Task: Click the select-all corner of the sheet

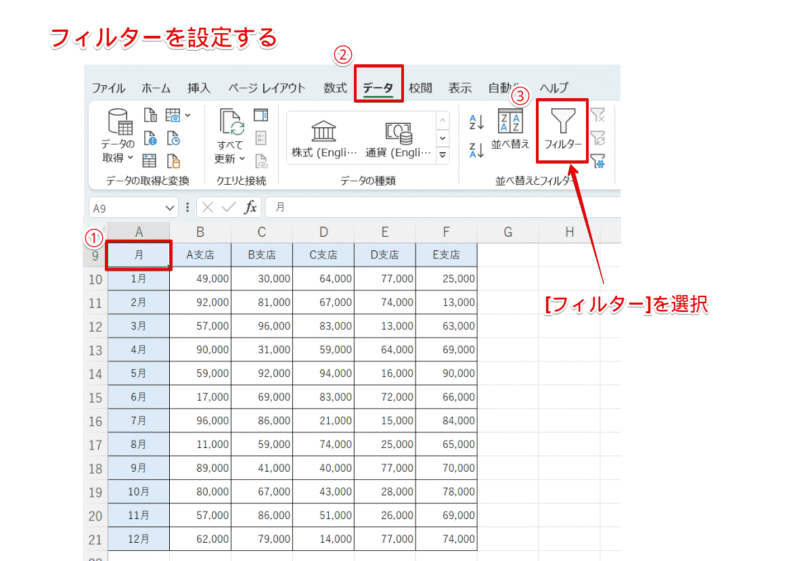Action: pos(96,232)
